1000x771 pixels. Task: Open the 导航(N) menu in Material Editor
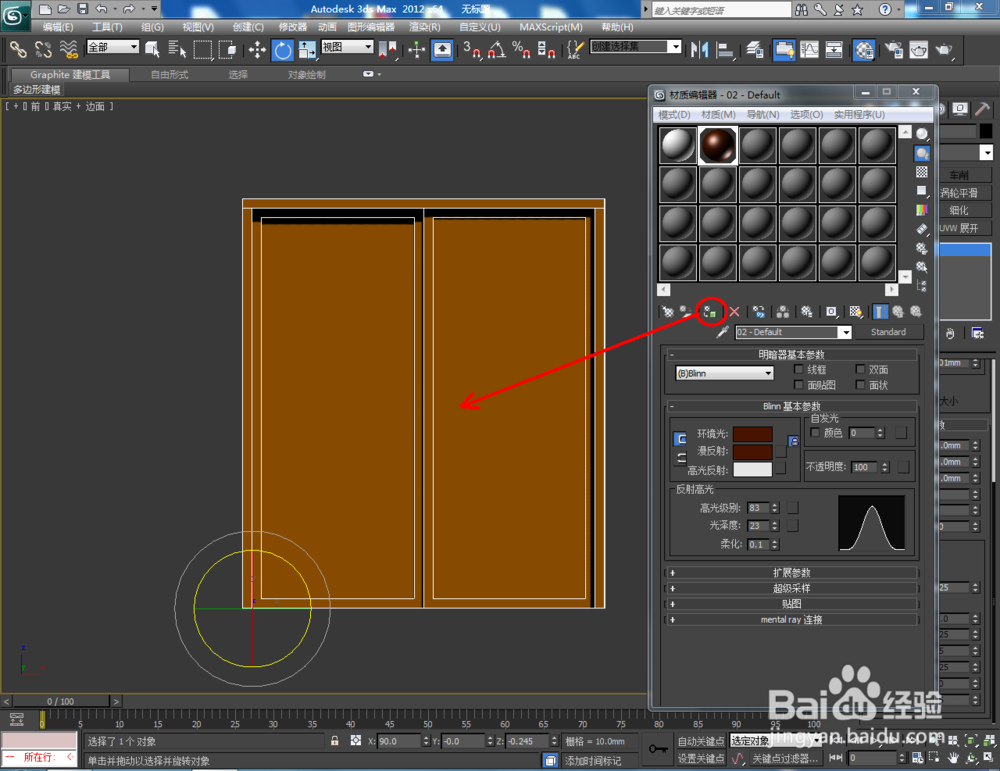coord(763,115)
